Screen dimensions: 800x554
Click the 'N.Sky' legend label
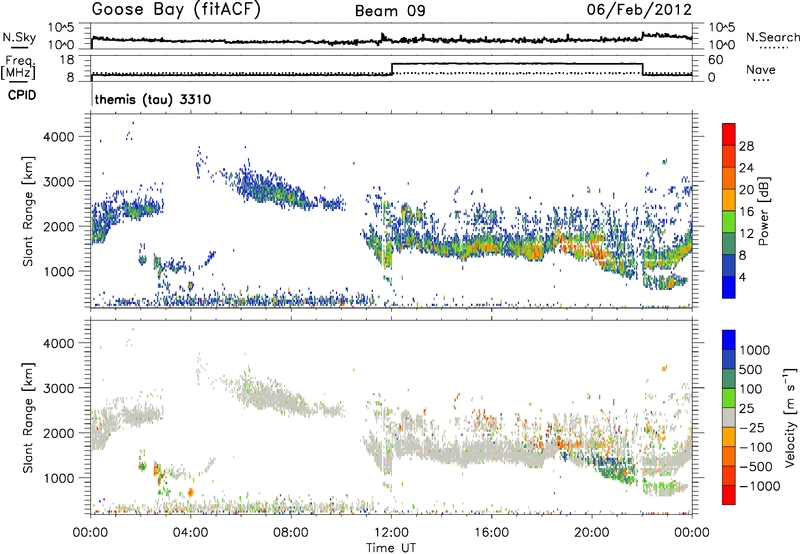pyautogui.click(x=19, y=37)
